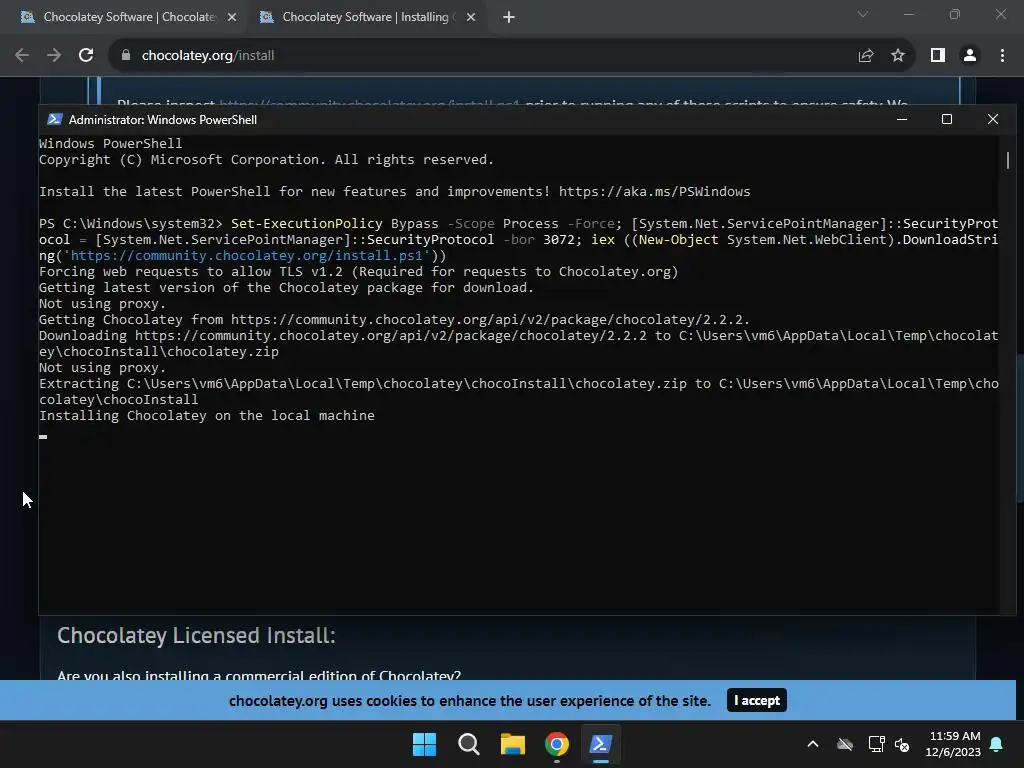
Task: Open Chrome three-dot menu
Action: tap(1002, 56)
